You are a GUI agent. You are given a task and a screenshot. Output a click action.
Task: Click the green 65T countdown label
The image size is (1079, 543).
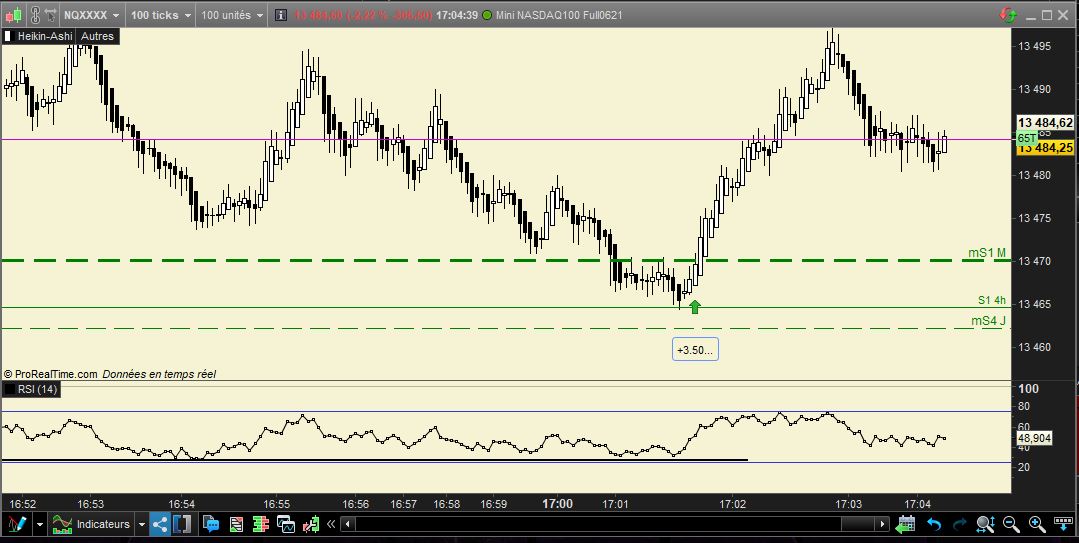point(1027,138)
